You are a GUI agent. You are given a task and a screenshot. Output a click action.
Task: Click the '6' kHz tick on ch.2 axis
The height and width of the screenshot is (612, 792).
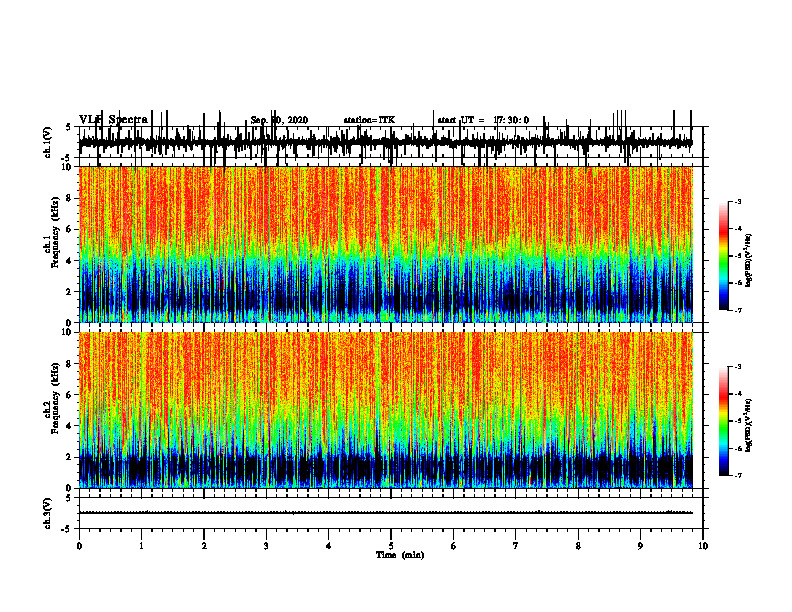pos(70,394)
